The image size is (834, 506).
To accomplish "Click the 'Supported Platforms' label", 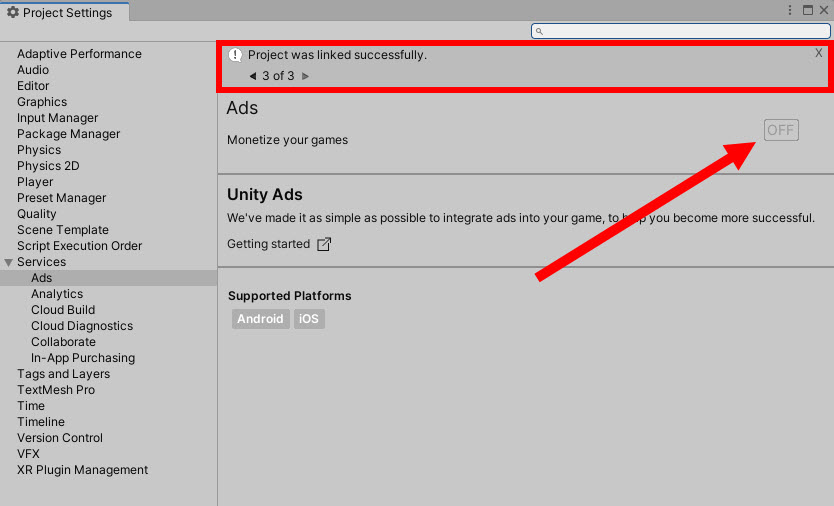I will 290,296.
